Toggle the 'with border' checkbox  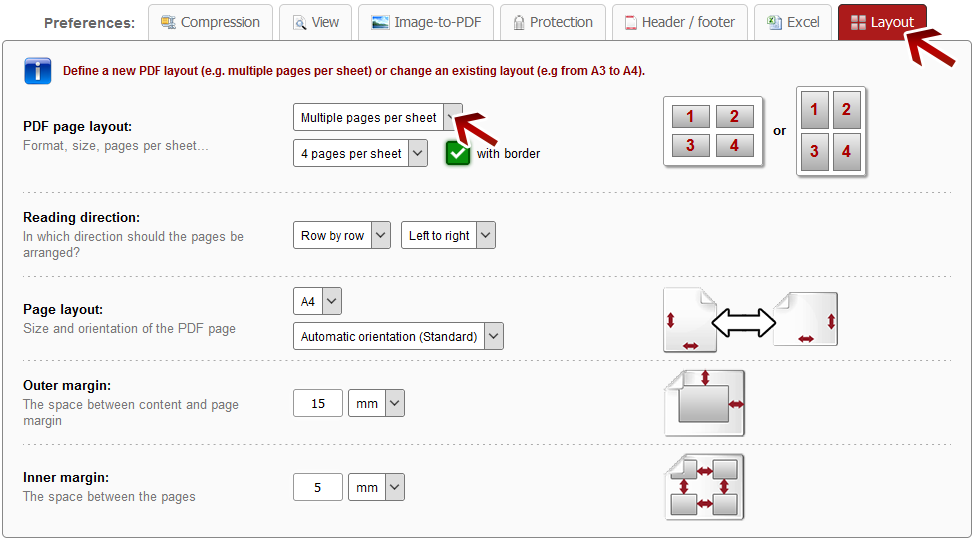click(458, 153)
